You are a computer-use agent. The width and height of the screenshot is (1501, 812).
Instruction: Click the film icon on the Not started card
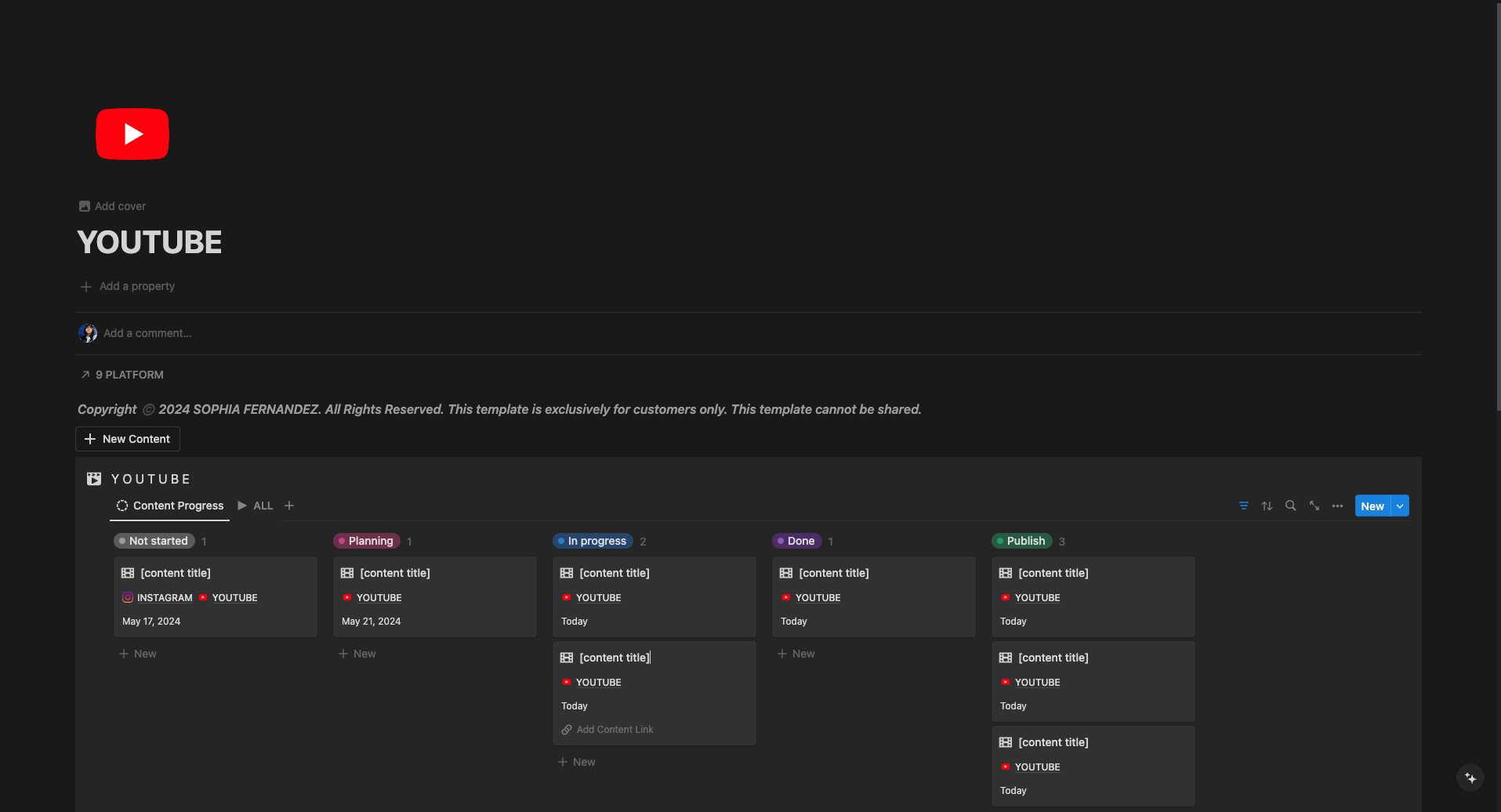click(x=128, y=573)
